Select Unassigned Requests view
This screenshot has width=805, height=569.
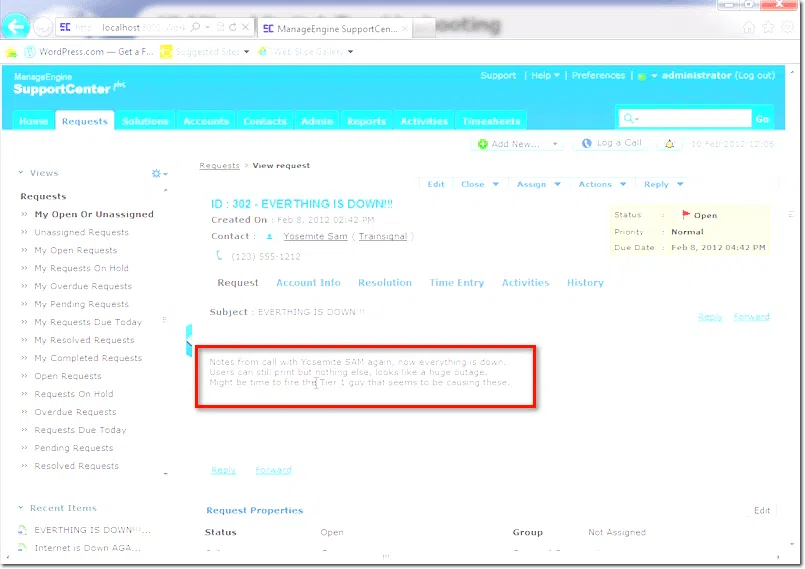(x=81, y=233)
